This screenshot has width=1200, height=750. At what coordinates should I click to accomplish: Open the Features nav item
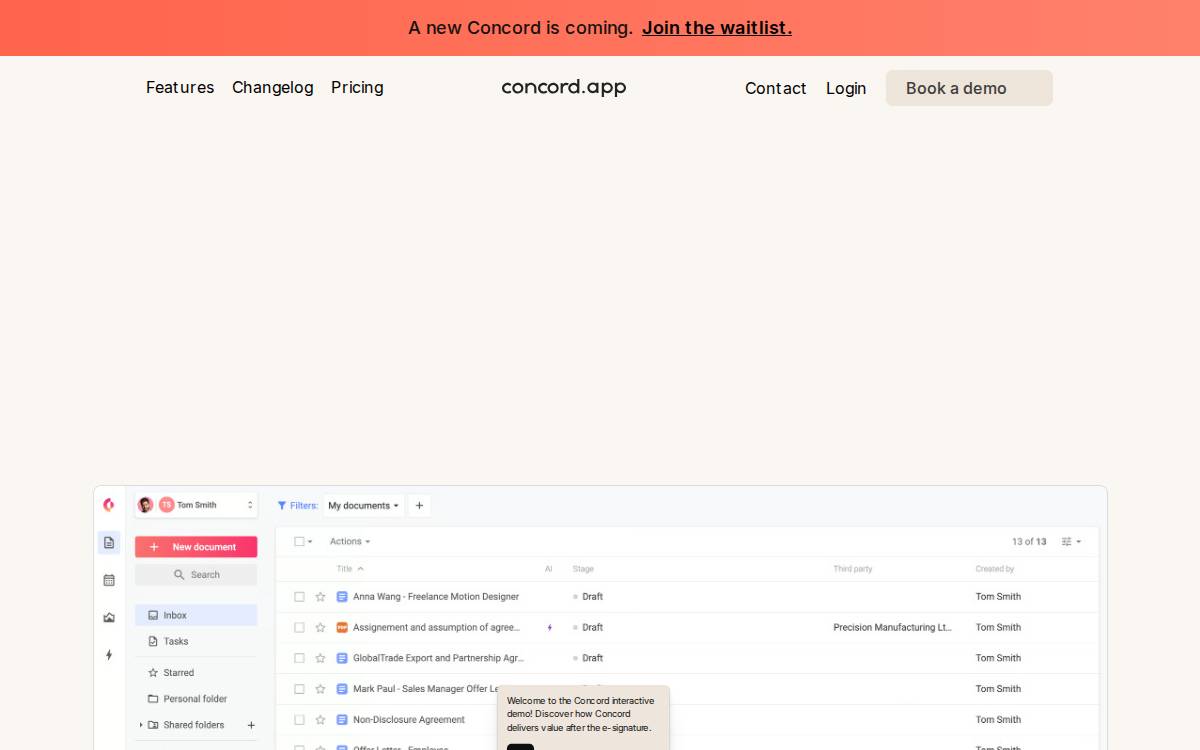(180, 88)
